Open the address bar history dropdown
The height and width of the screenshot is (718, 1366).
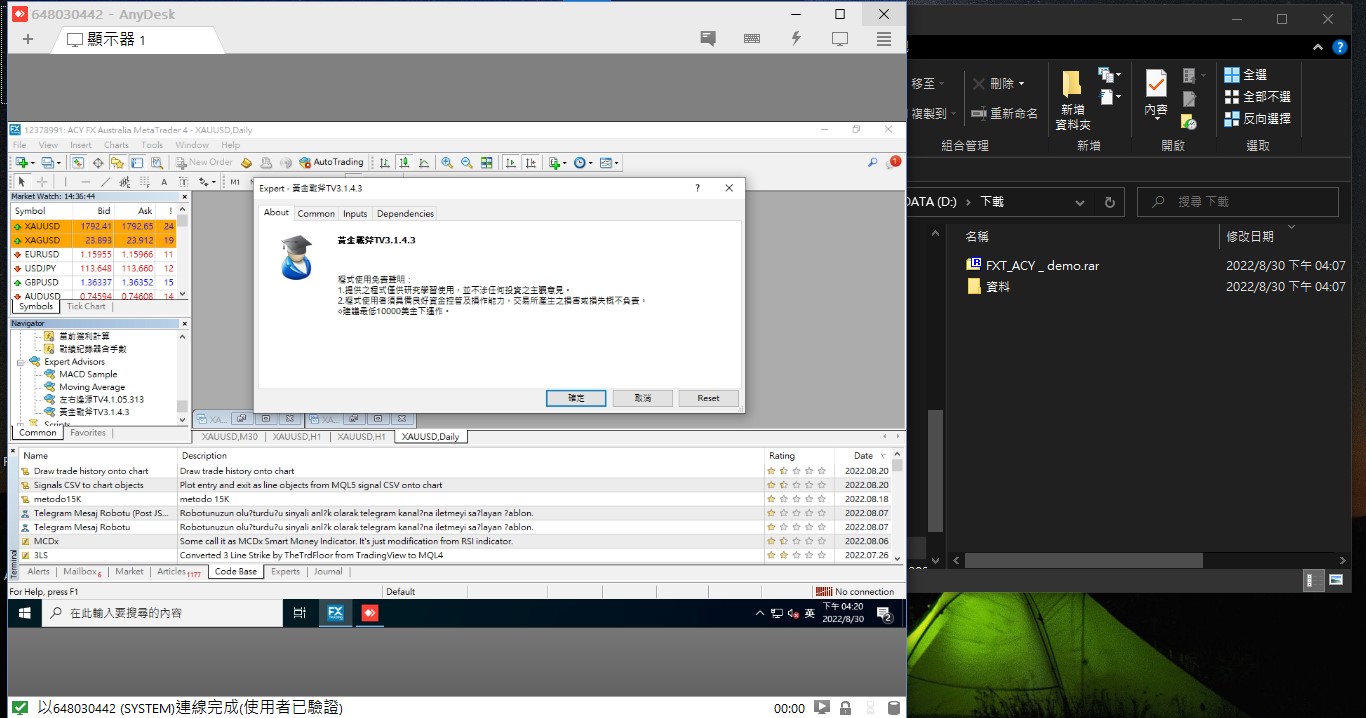coord(1081,202)
